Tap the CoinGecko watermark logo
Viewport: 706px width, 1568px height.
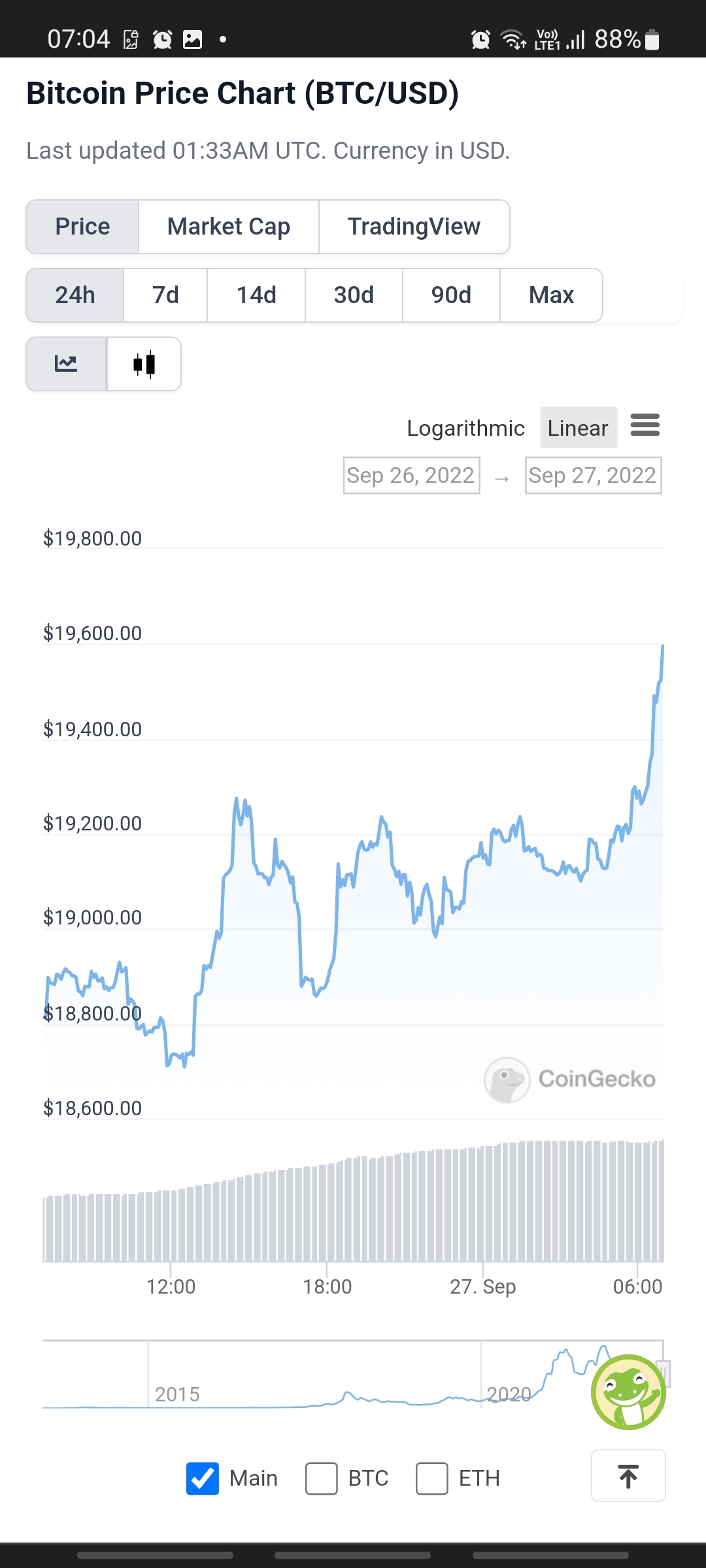(x=570, y=1079)
